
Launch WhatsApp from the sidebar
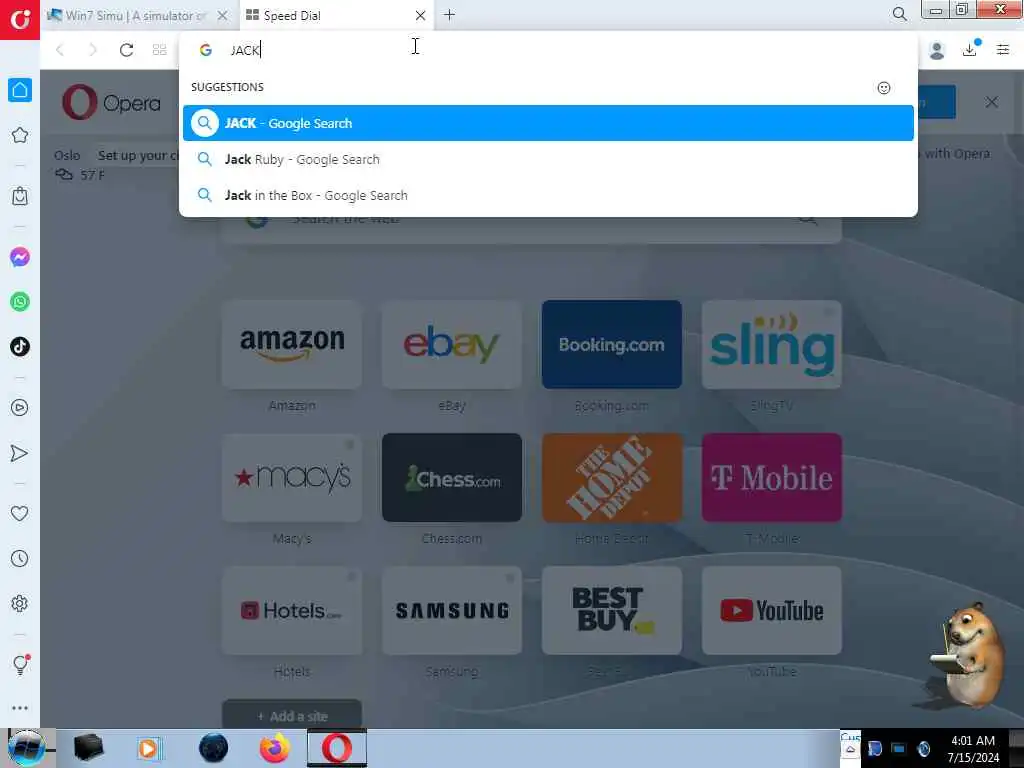(20, 302)
